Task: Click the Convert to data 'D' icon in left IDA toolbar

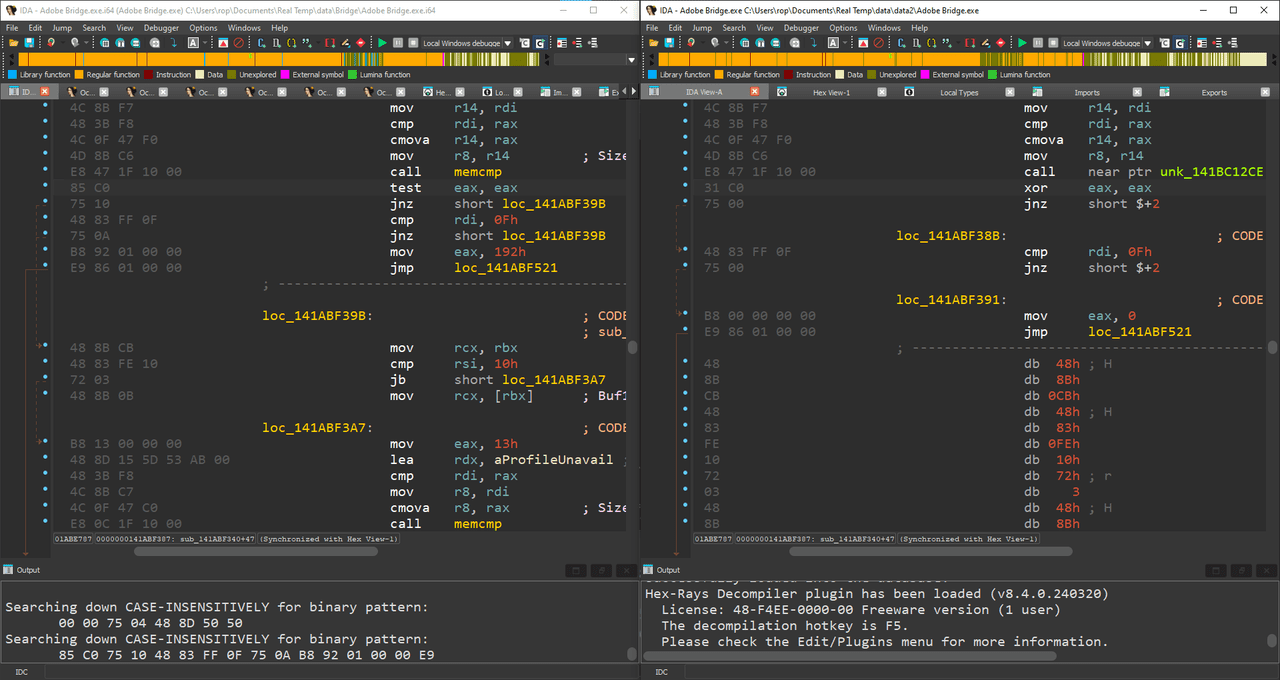Action: pos(276,43)
